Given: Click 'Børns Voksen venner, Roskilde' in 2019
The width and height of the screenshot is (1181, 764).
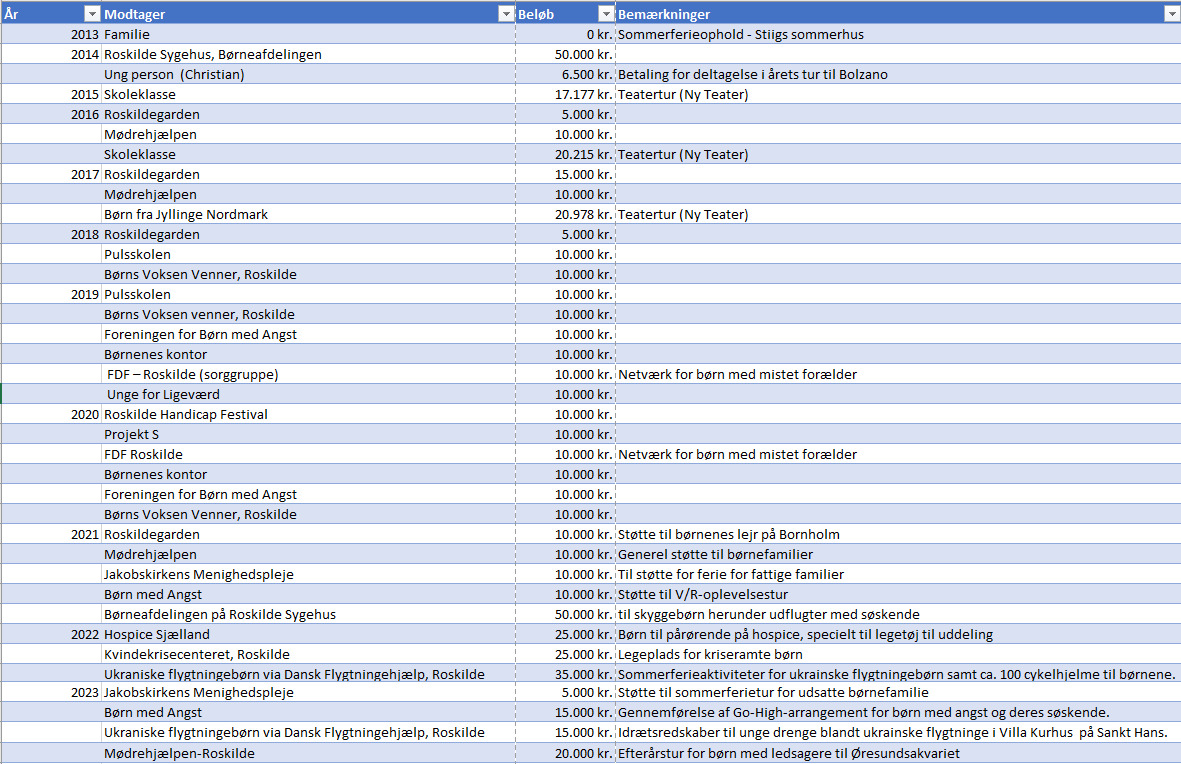Looking at the screenshot, I should (x=308, y=314).
